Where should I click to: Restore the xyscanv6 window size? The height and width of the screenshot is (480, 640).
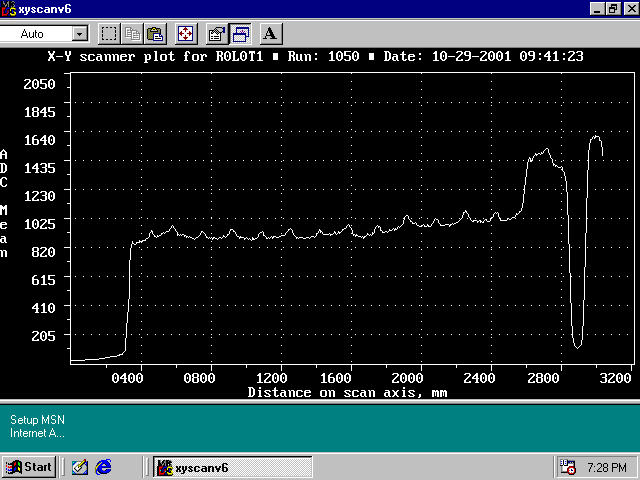coord(613,8)
